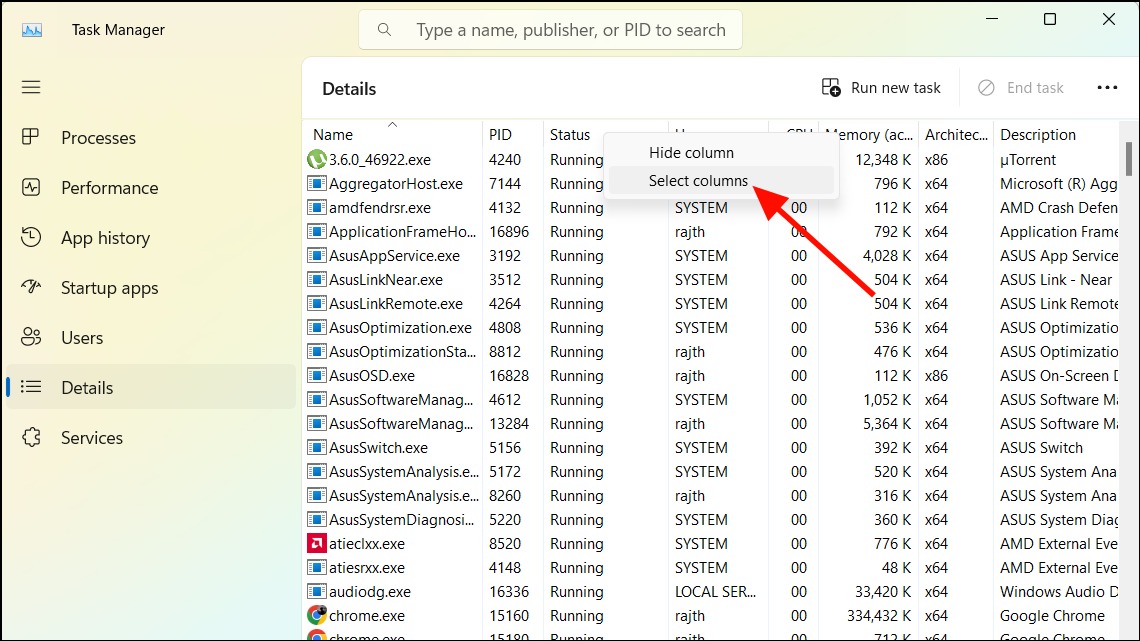Select the AsusOptimization.exe row name

point(400,328)
